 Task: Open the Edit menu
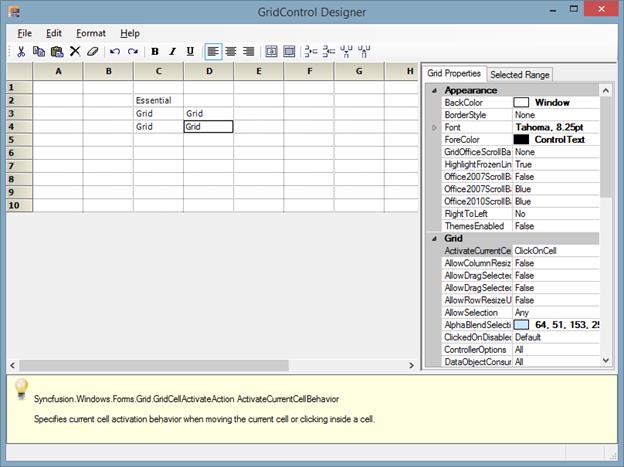(54, 33)
